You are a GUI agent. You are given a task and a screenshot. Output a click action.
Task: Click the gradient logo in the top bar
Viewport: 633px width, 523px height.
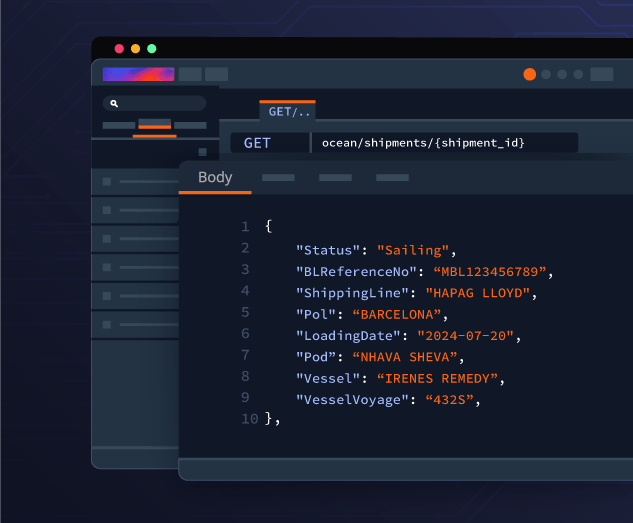[x=138, y=74]
